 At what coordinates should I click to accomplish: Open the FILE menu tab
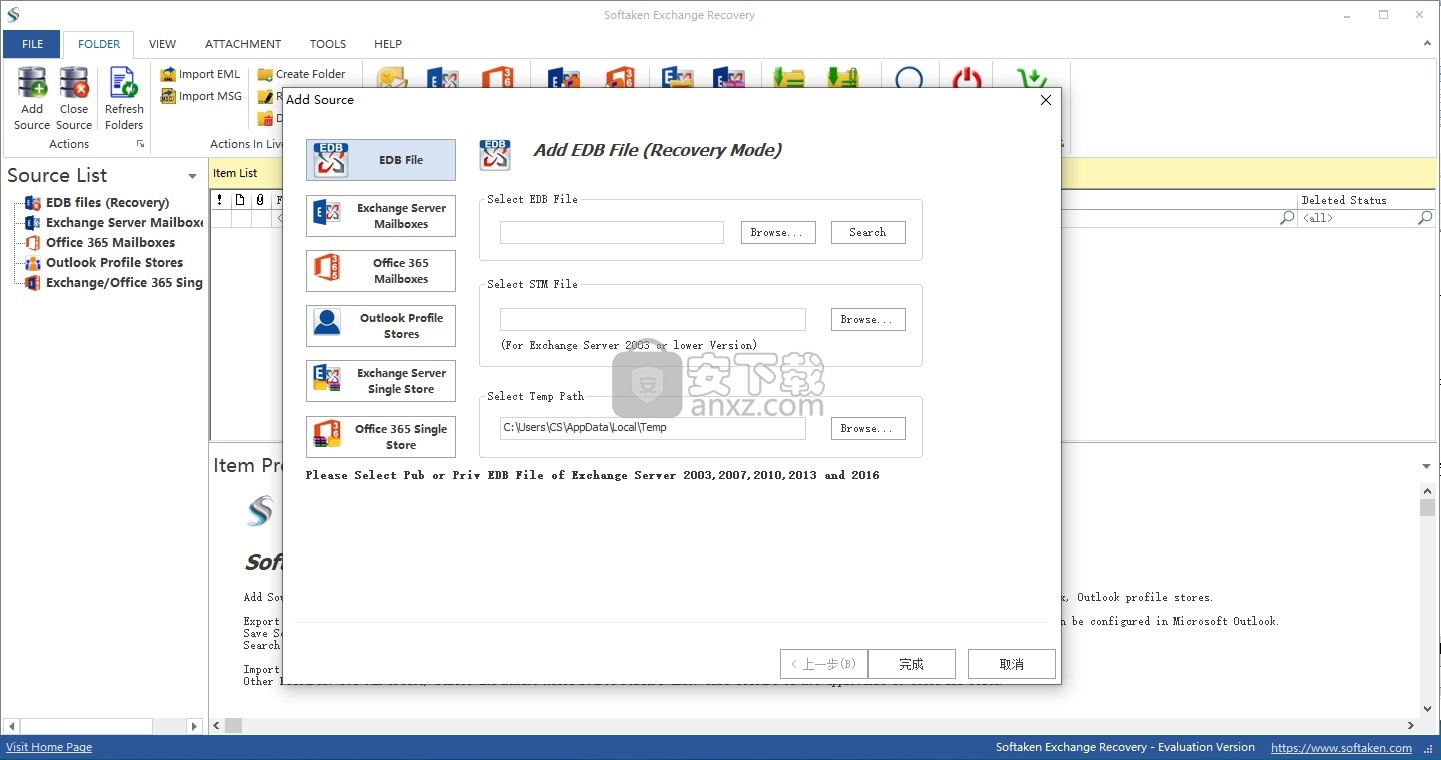(32, 44)
